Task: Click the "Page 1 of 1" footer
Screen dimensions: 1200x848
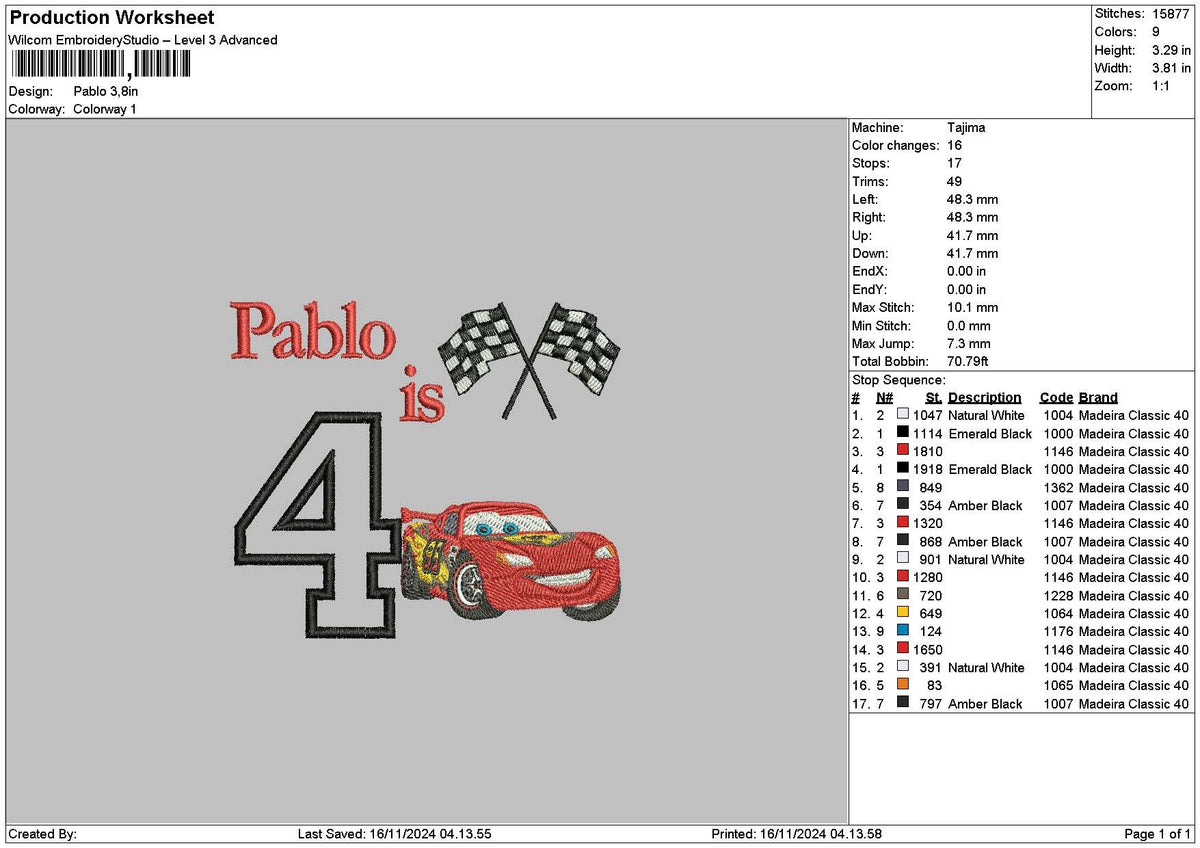Action: (1158, 834)
